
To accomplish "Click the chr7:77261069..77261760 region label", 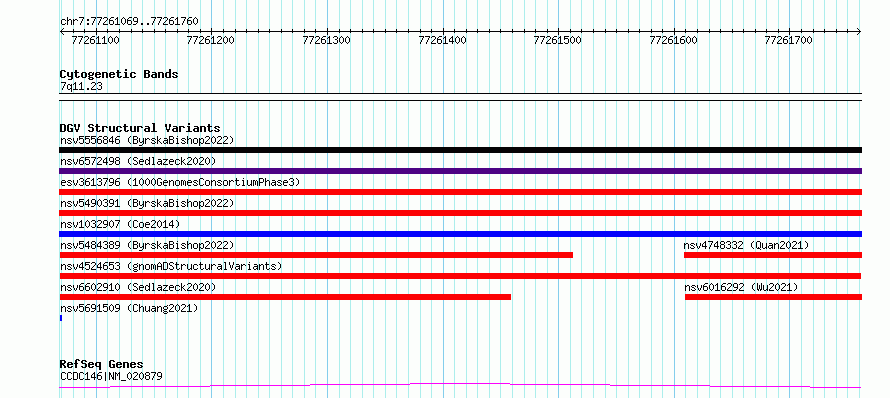I will pos(129,22).
